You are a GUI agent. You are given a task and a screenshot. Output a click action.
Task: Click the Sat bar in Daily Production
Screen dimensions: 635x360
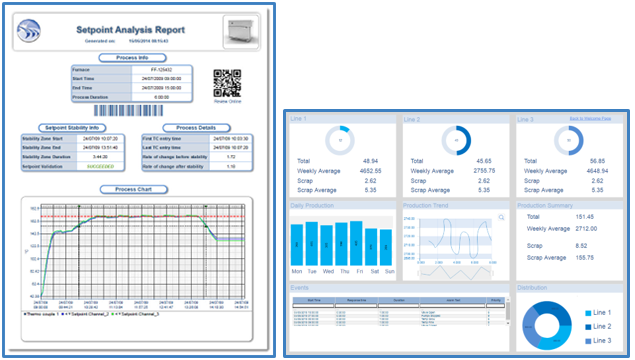coord(371,247)
